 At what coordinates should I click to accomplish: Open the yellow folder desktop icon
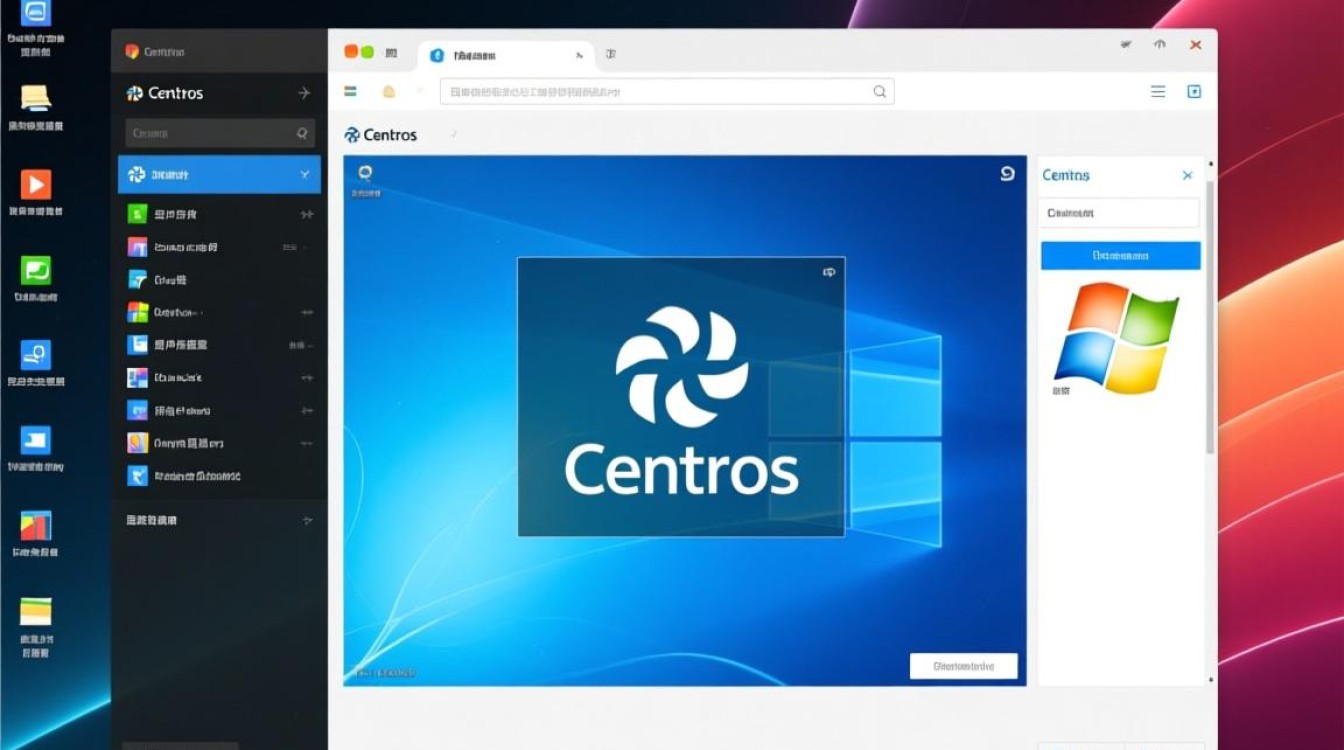35,98
